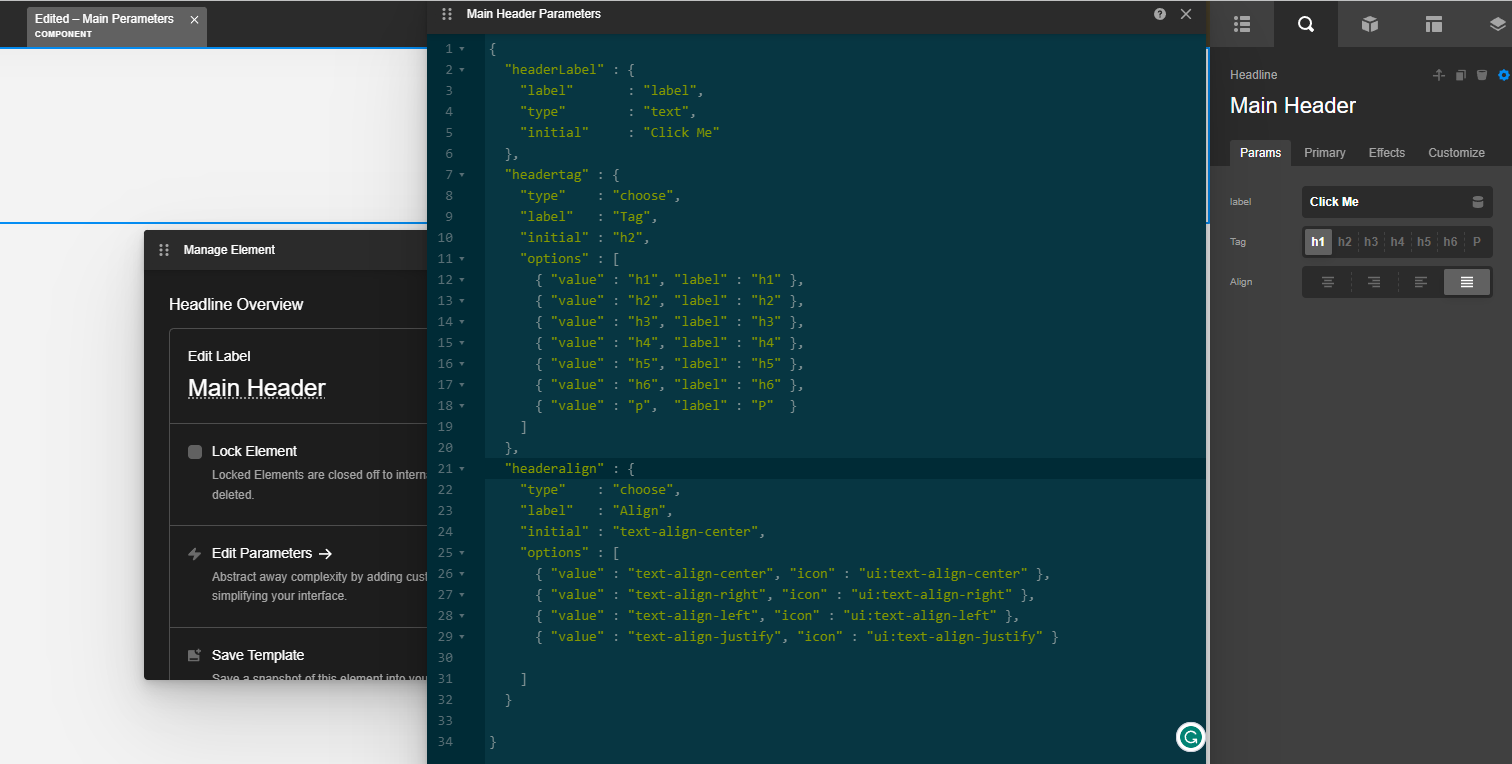Click the magnifier inspector icon
The width and height of the screenshot is (1512, 764).
pyautogui.click(x=1305, y=24)
